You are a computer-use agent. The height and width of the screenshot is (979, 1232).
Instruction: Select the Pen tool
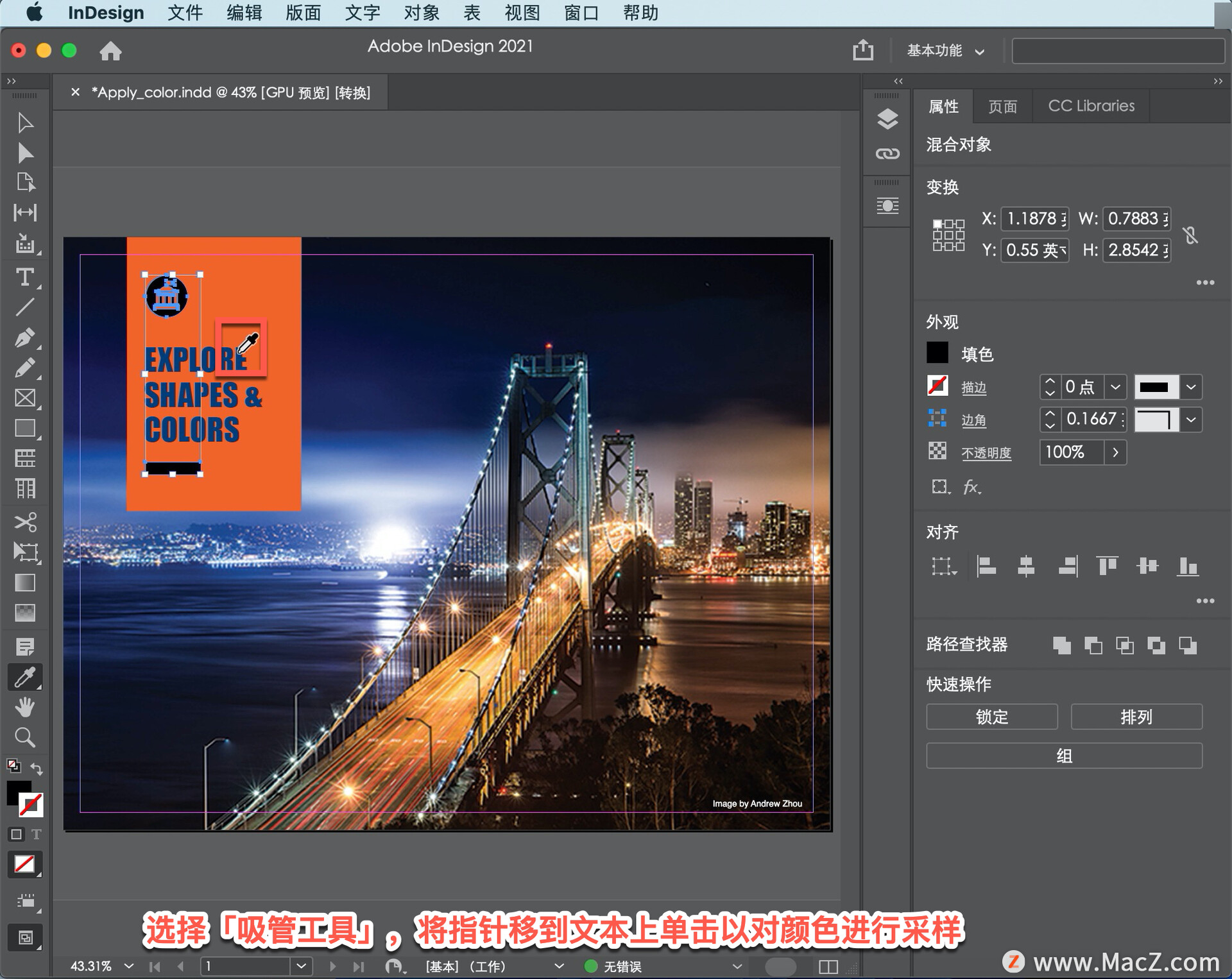pyautogui.click(x=24, y=337)
